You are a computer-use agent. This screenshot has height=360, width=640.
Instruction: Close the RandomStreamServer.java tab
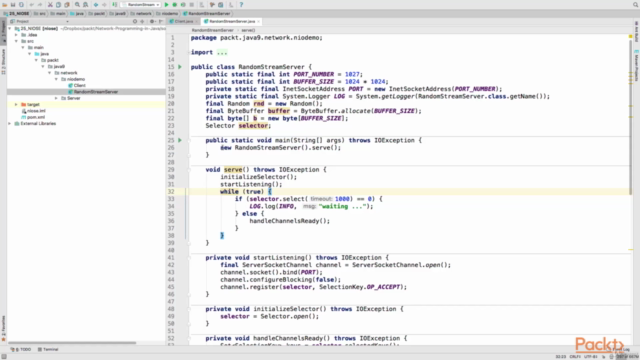(x=259, y=21)
